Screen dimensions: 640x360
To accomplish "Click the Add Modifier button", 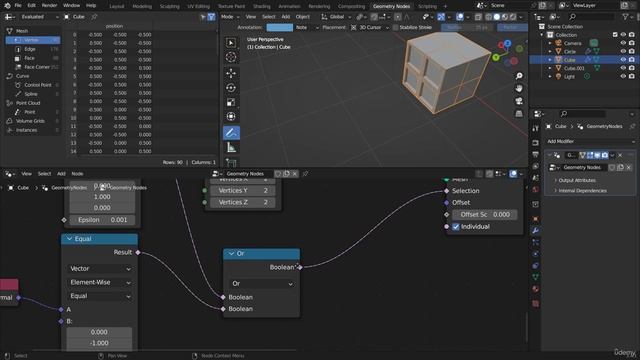I will click(590, 141).
